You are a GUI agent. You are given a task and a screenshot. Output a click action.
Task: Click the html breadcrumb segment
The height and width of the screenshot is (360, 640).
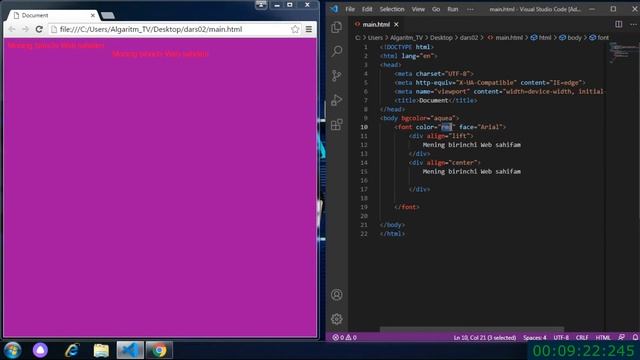pos(541,38)
